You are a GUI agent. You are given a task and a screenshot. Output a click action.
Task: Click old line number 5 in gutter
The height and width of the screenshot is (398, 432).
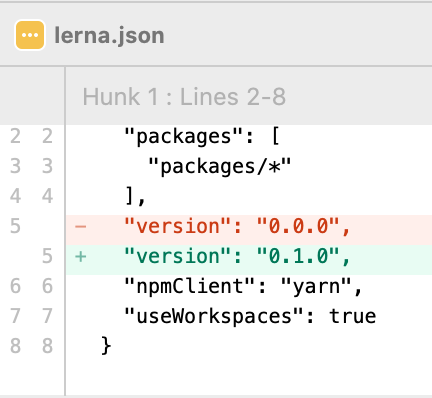[15, 226]
